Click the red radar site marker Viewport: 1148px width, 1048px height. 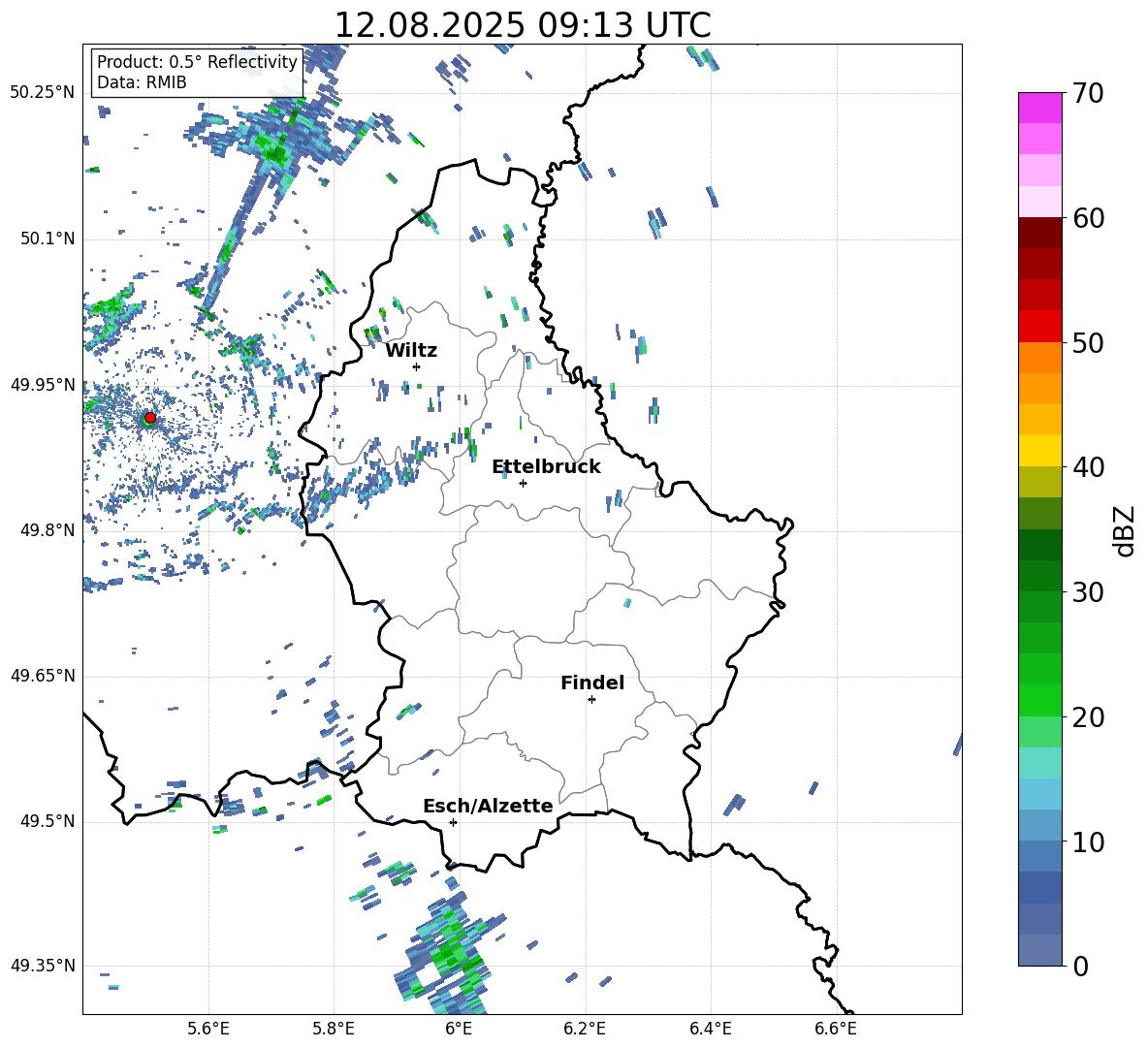pyautogui.click(x=150, y=417)
